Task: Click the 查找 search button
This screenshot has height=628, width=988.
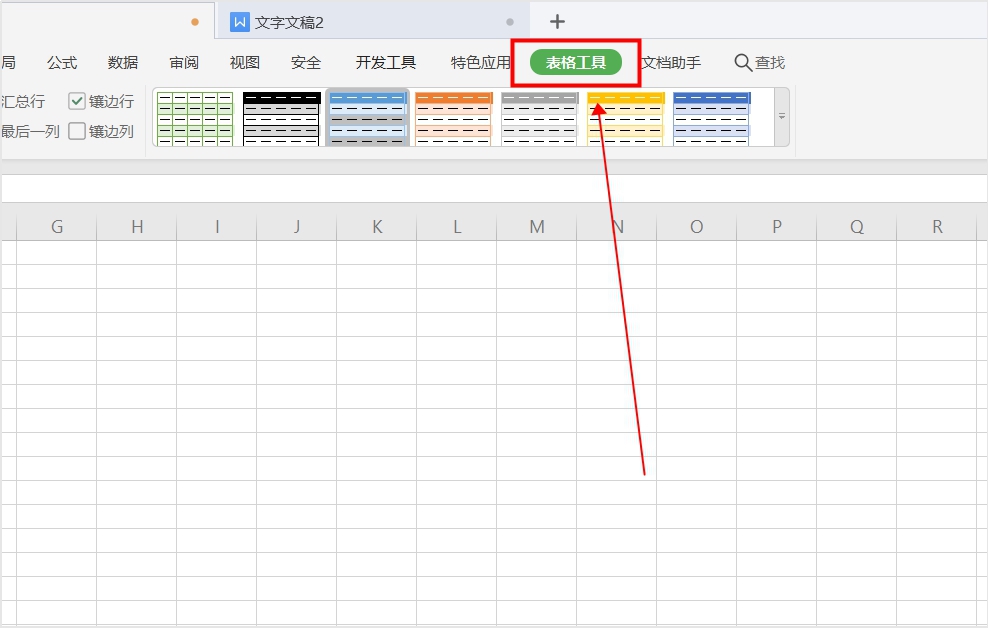Action: (x=760, y=62)
